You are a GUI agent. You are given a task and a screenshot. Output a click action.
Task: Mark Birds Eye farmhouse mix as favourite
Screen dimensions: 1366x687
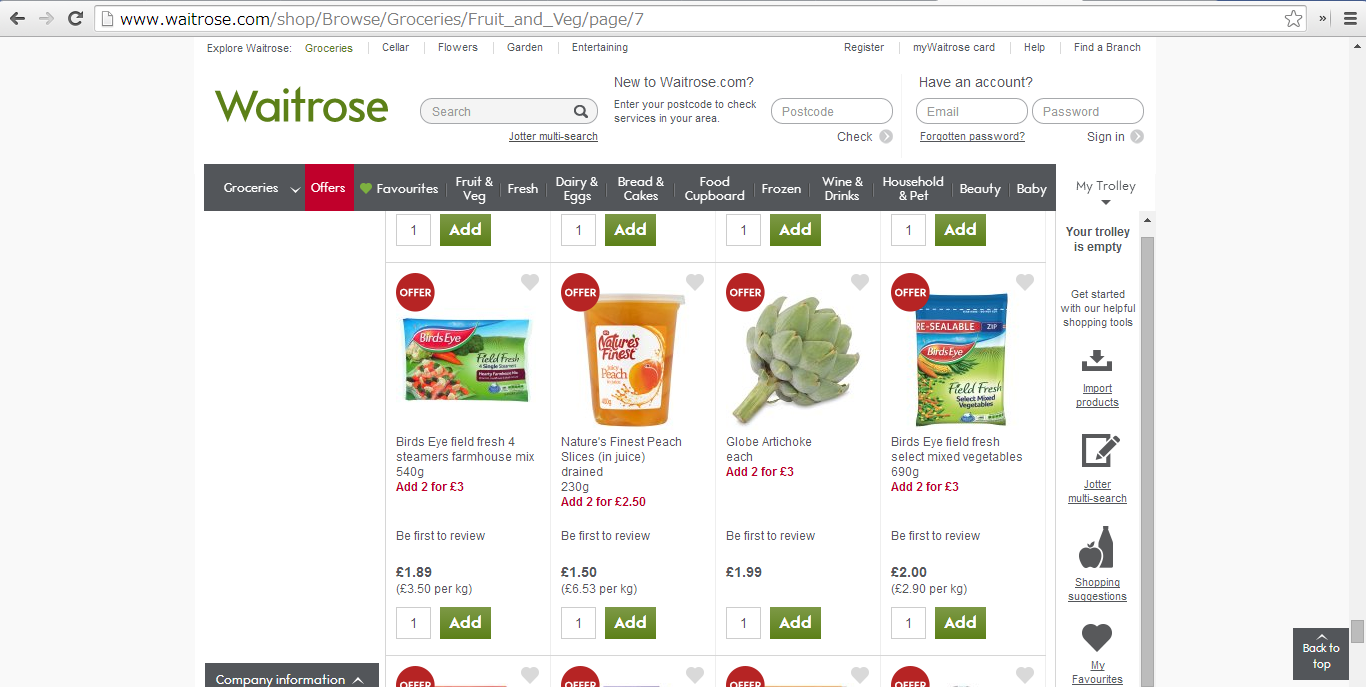click(530, 283)
